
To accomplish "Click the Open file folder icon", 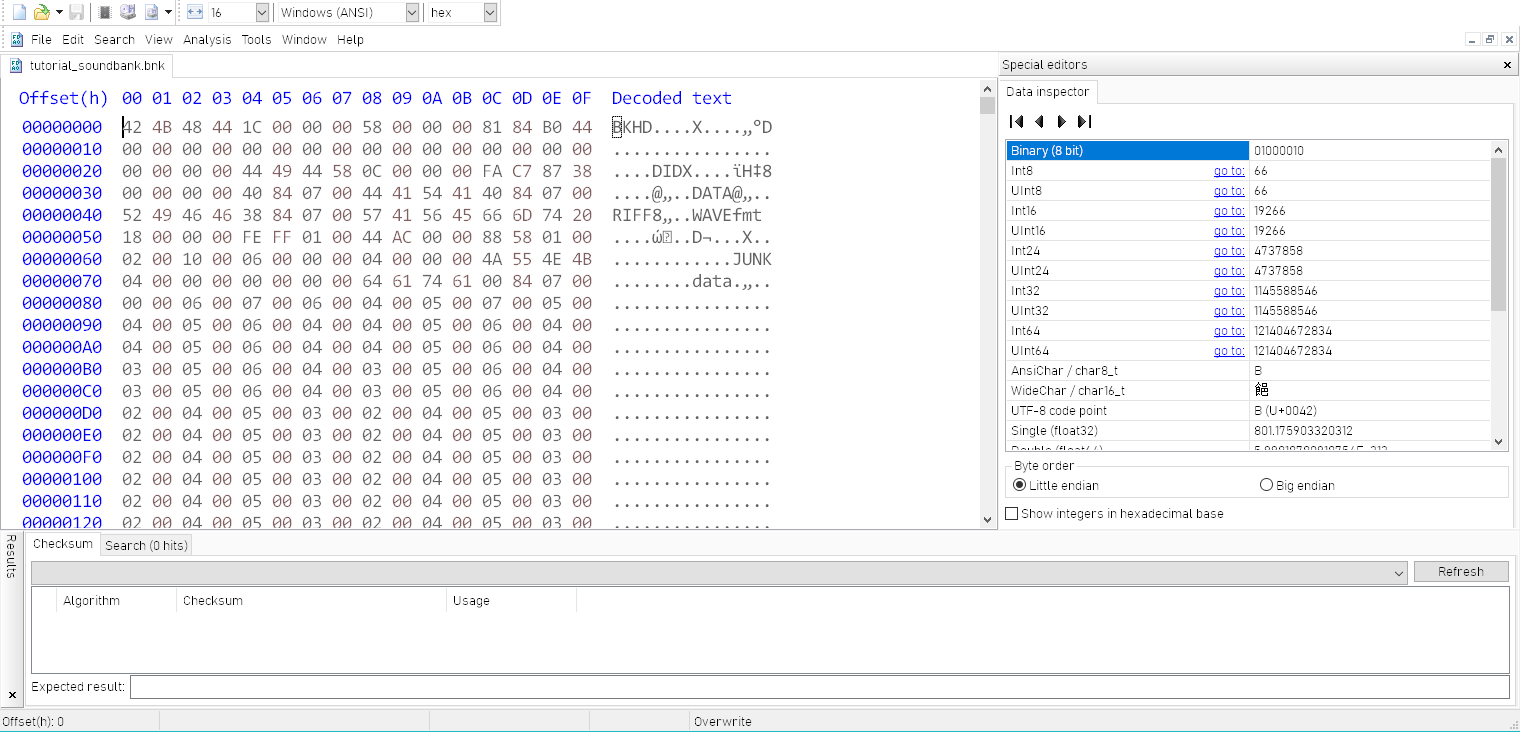I will (41, 12).
